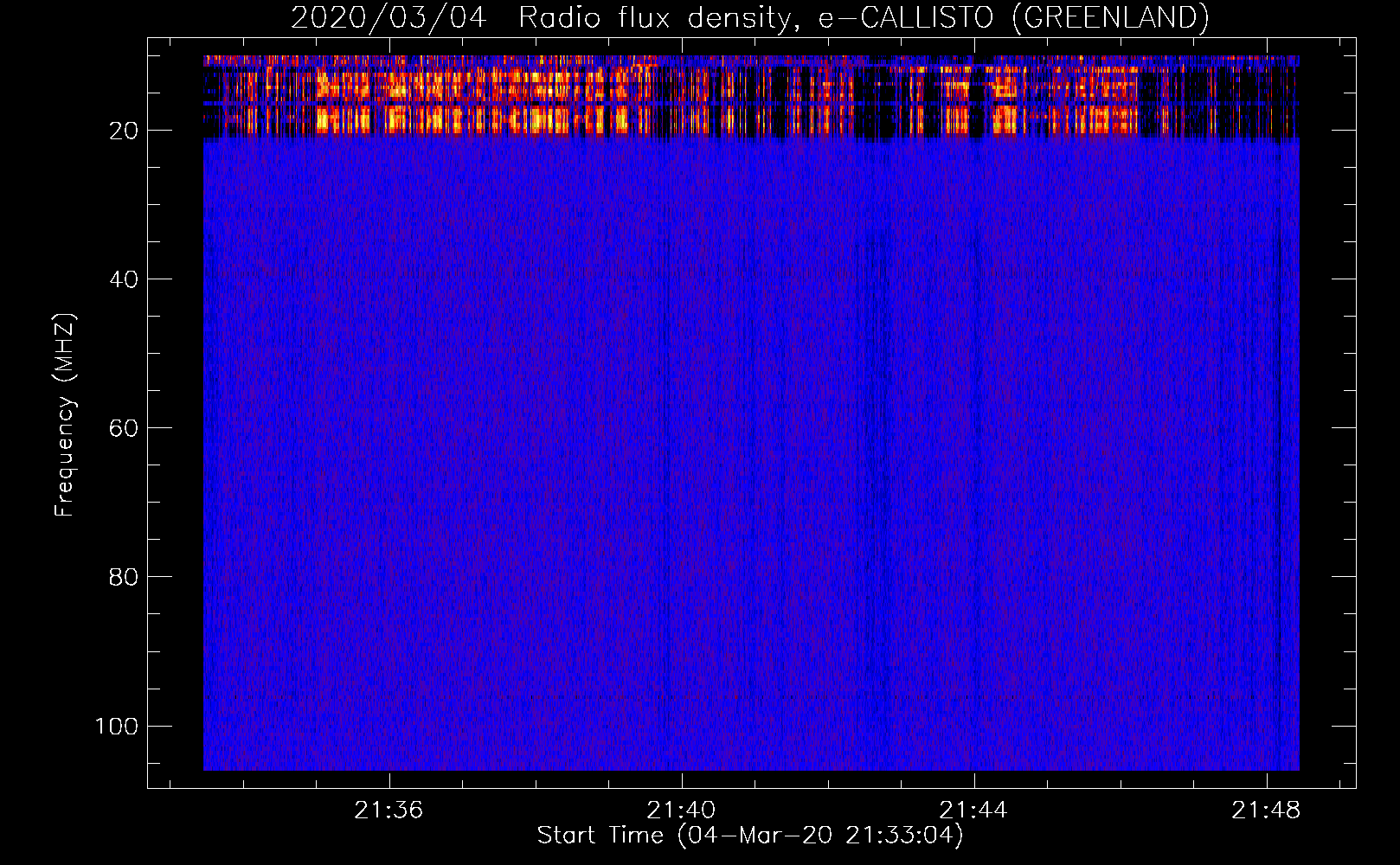Click the '21:48' time tick label
The height and width of the screenshot is (865, 1400).
click(1266, 810)
